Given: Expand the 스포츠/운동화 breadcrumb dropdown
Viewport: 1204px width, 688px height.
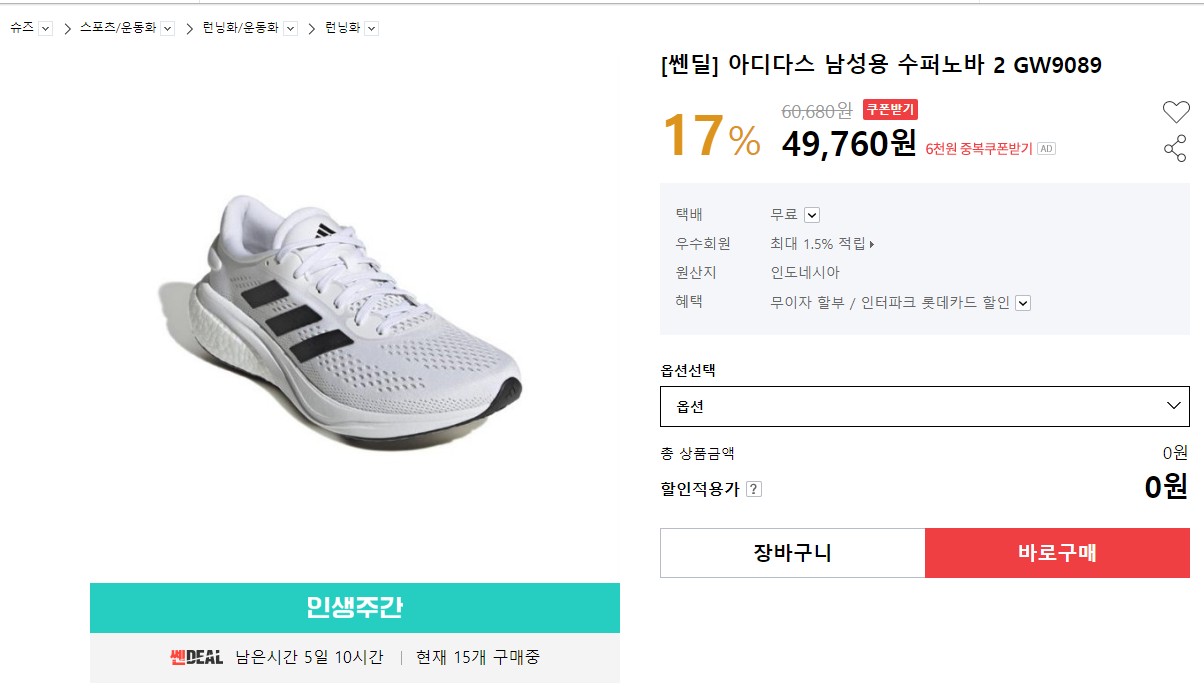Looking at the screenshot, I should (167, 28).
